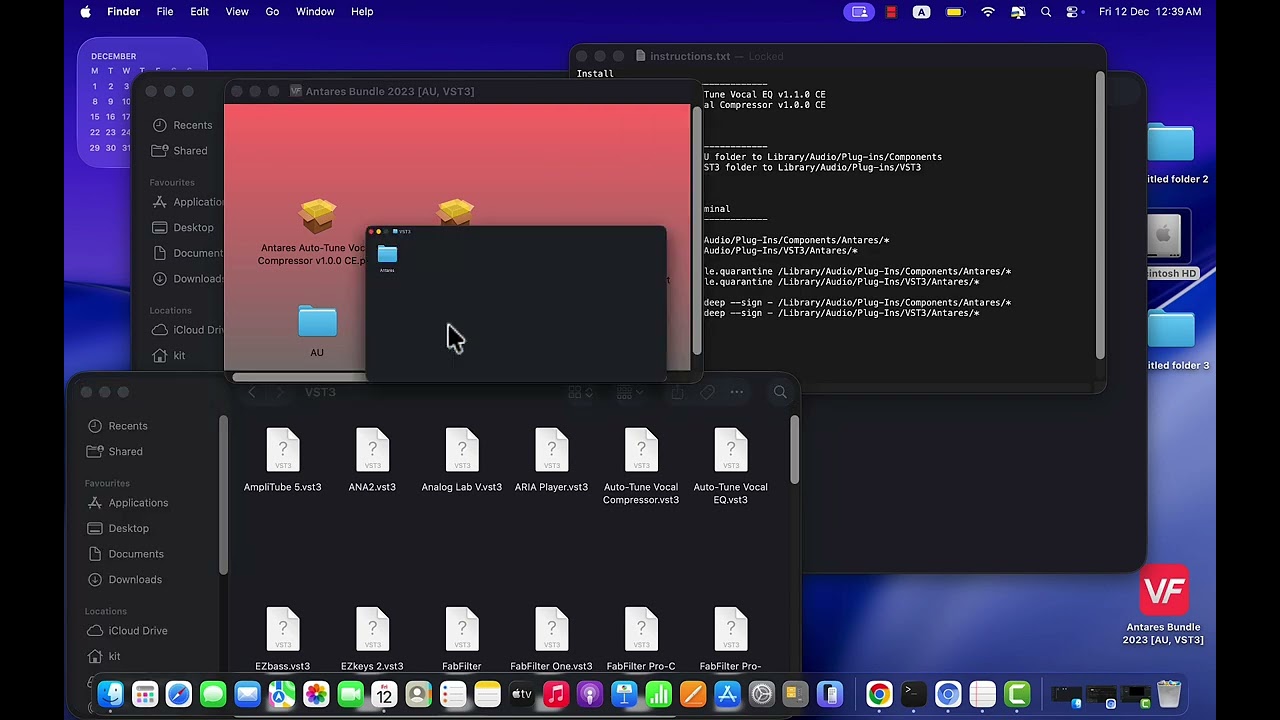1280x720 pixels.
Task: Click the instructions.txt window scrollbar
Action: tap(1100, 215)
